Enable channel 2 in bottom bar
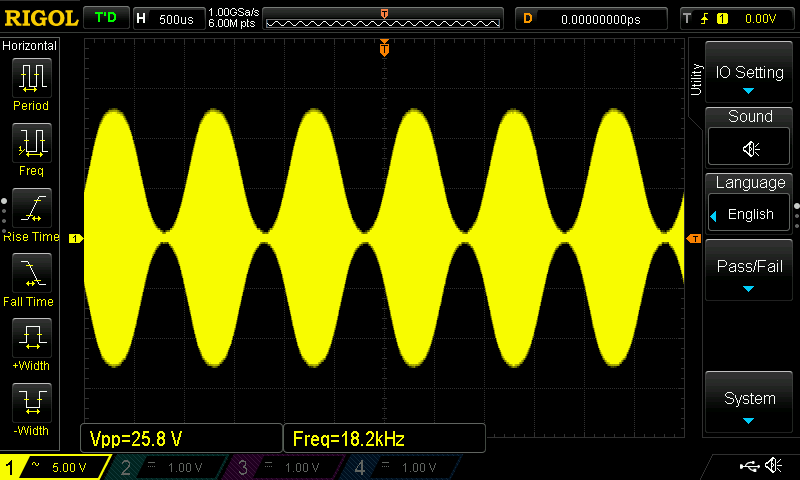The image size is (800, 480). tap(167, 467)
